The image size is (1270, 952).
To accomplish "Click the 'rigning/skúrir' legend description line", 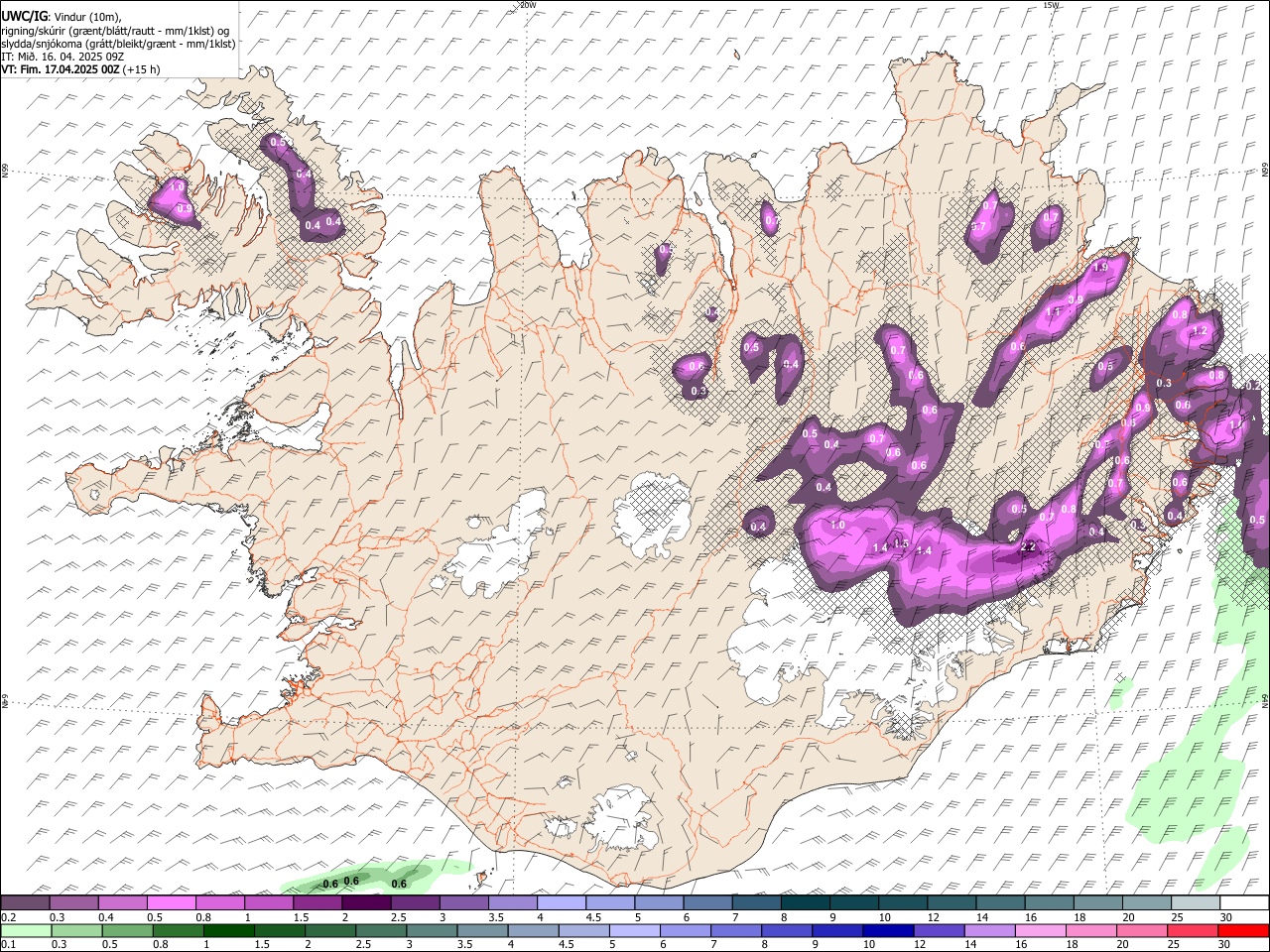I will point(116,31).
